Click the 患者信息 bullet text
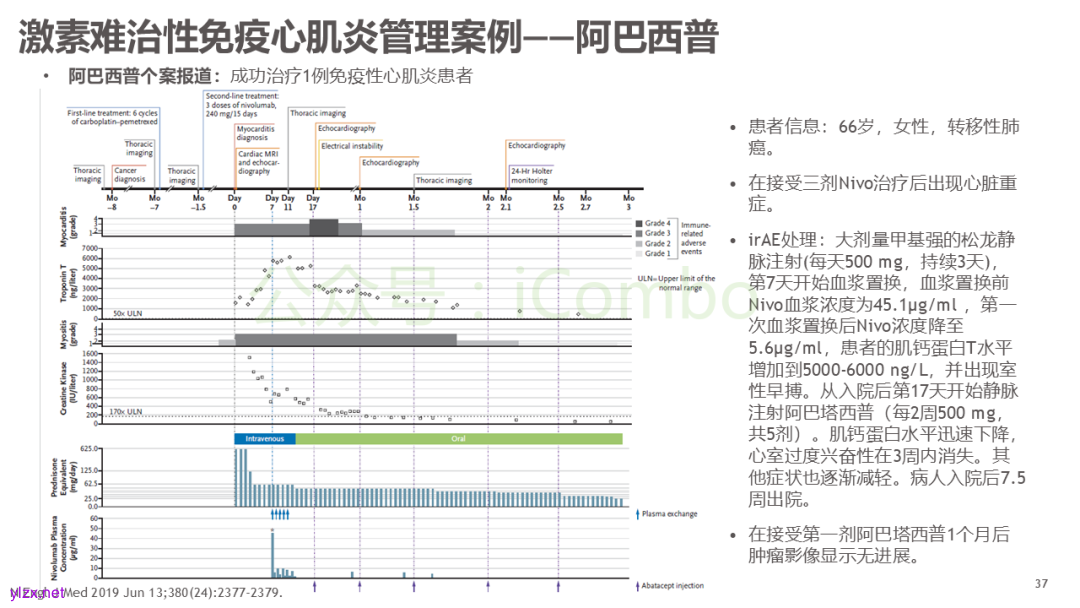The image size is (1080, 608). pyautogui.click(x=884, y=137)
